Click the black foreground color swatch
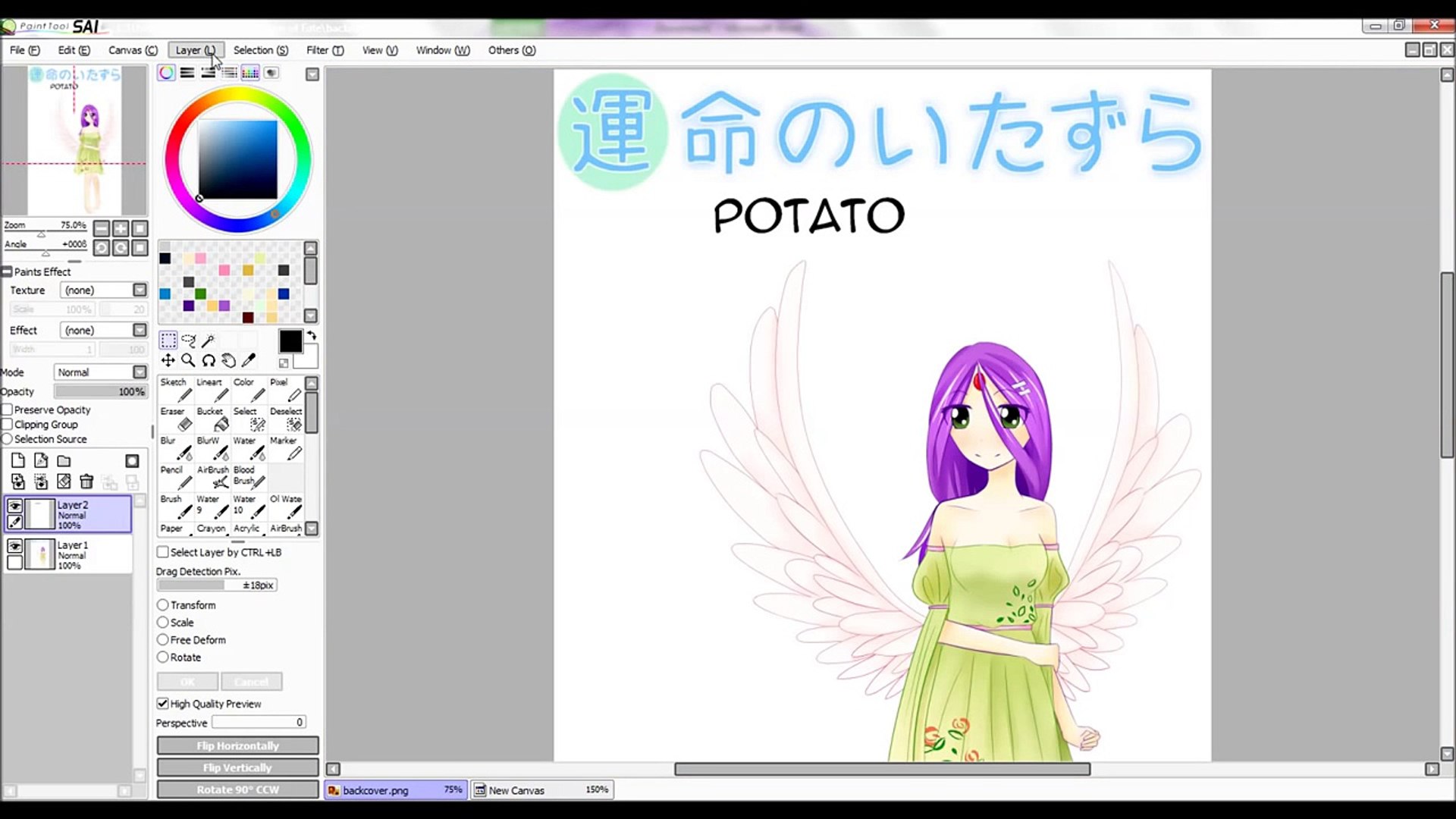Screen dimensions: 1456x819 pos(290,342)
